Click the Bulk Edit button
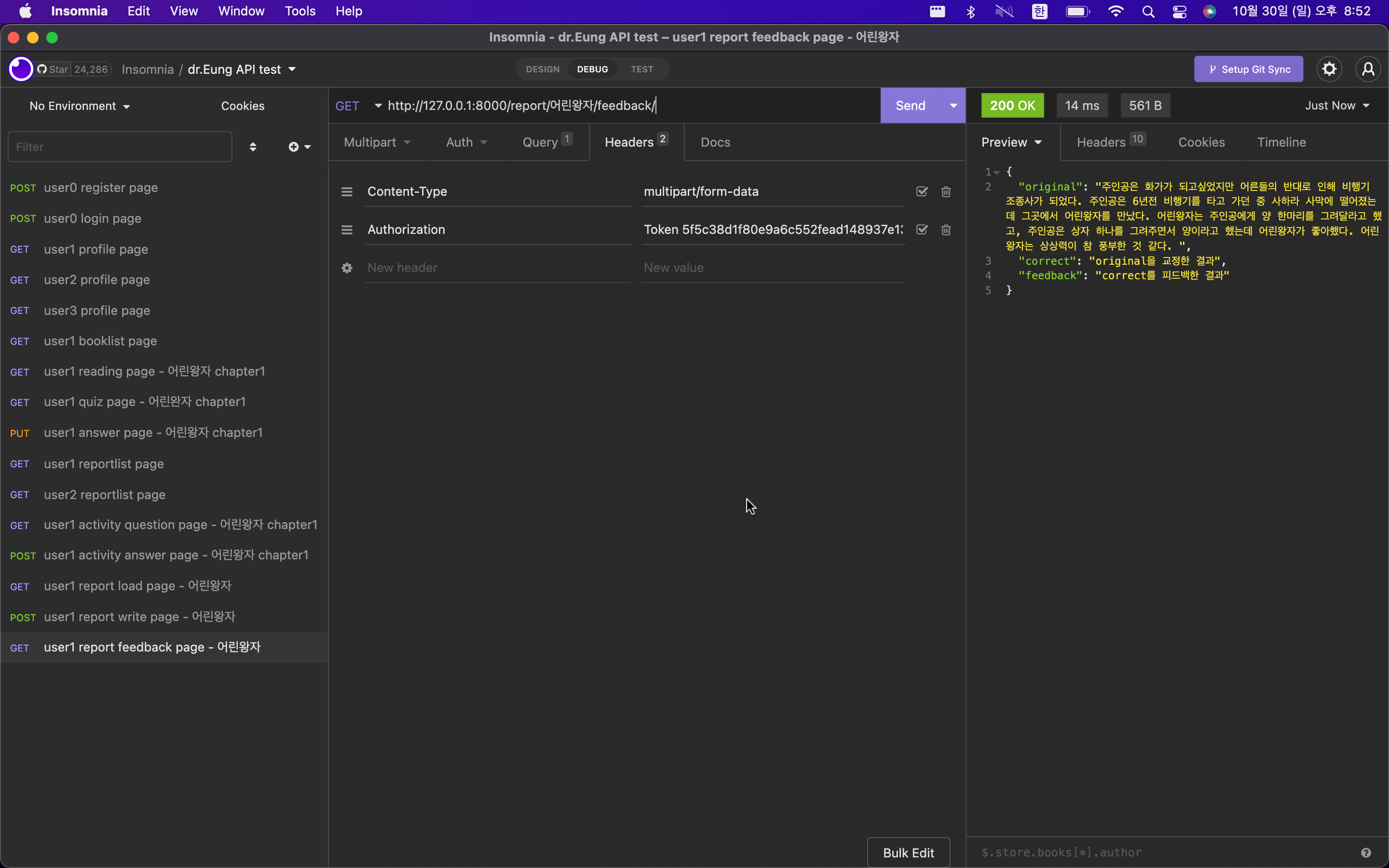1389x868 pixels. [909, 852]
